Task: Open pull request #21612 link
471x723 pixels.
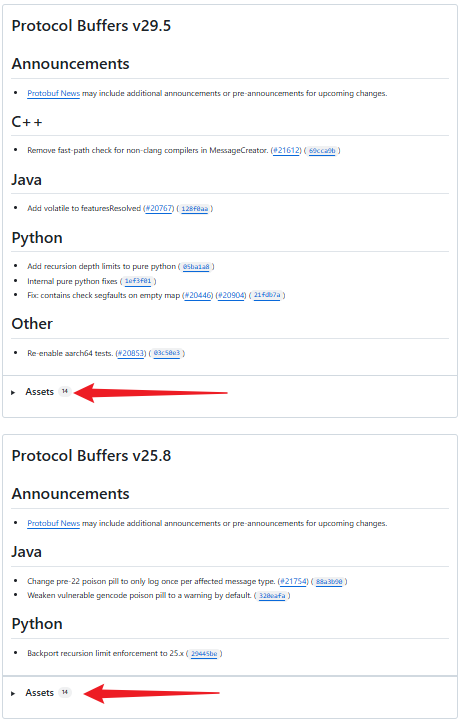Action: (x=286, y=151)
